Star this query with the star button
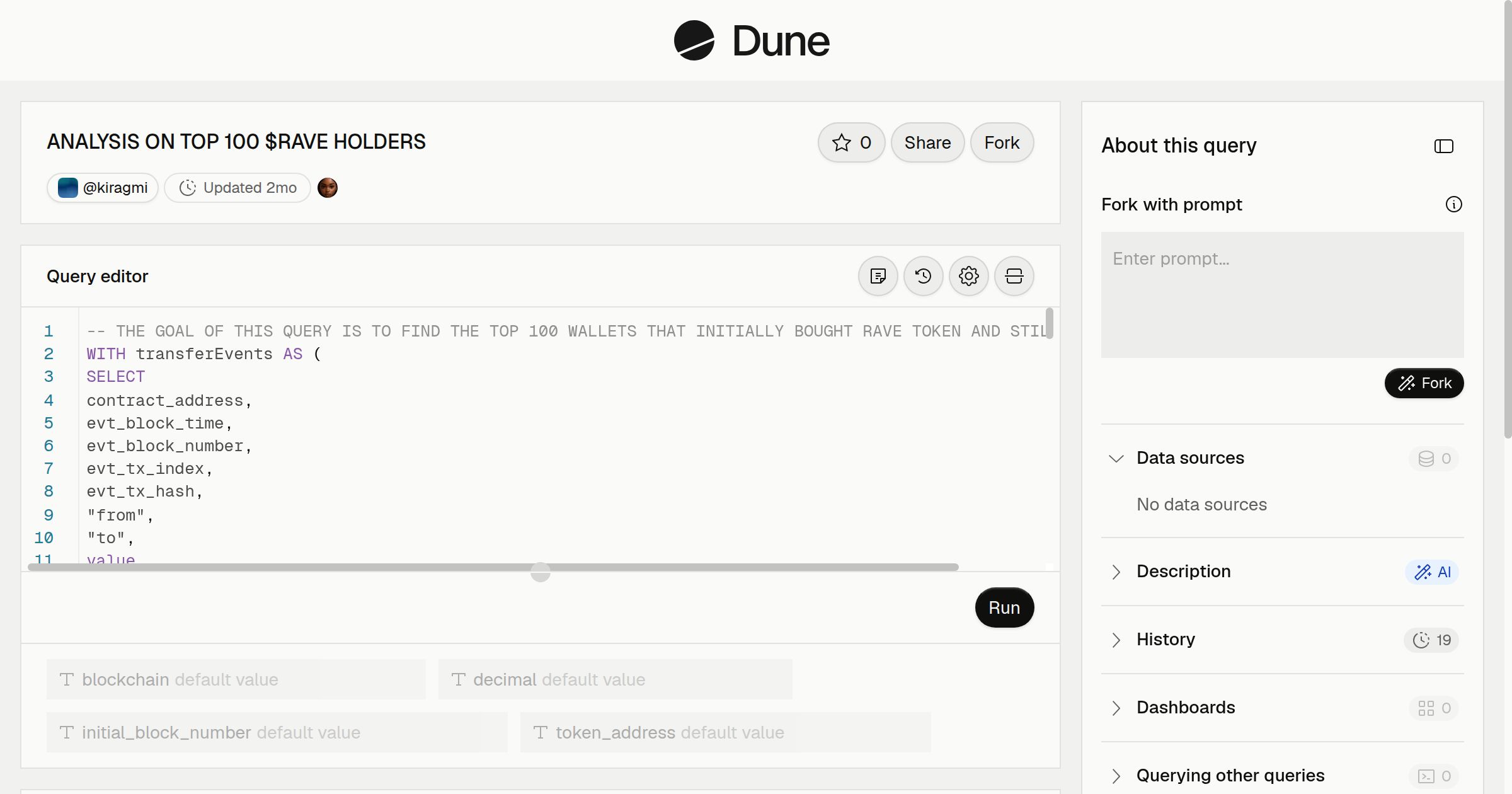Screen dimensions: 1512x794 point(852,142)
